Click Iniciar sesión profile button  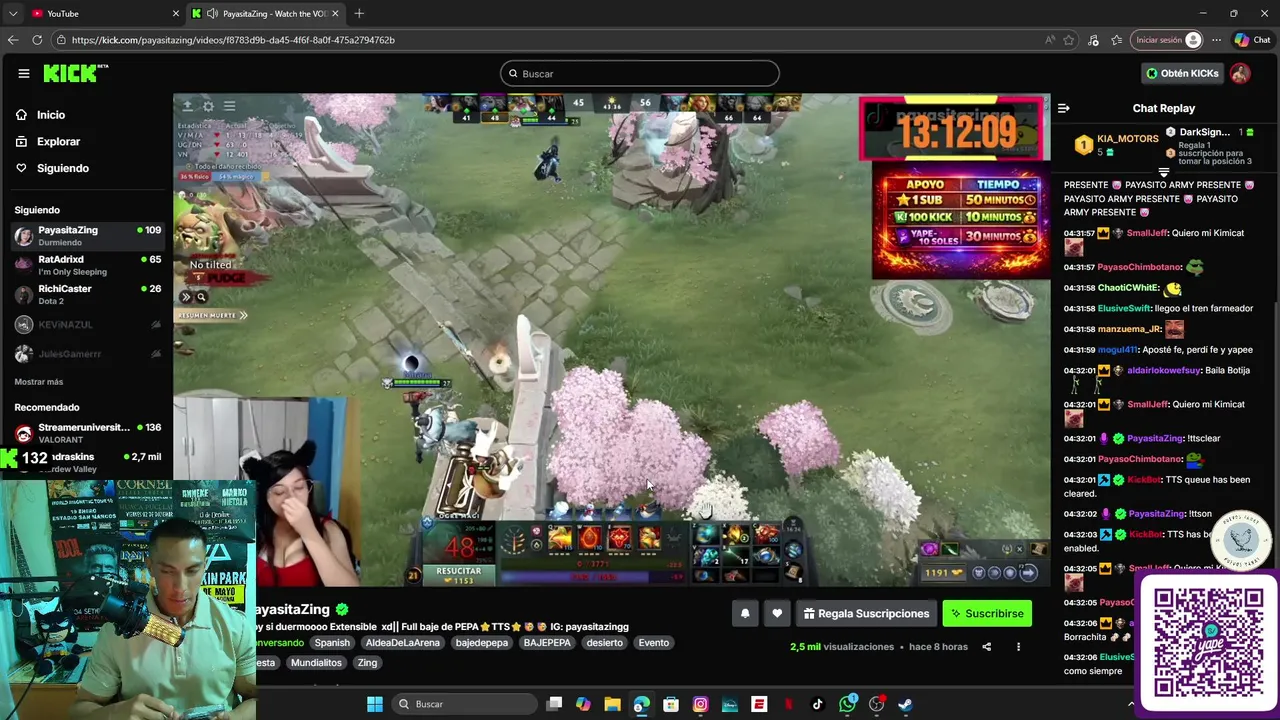click(x=1167, y=40)
